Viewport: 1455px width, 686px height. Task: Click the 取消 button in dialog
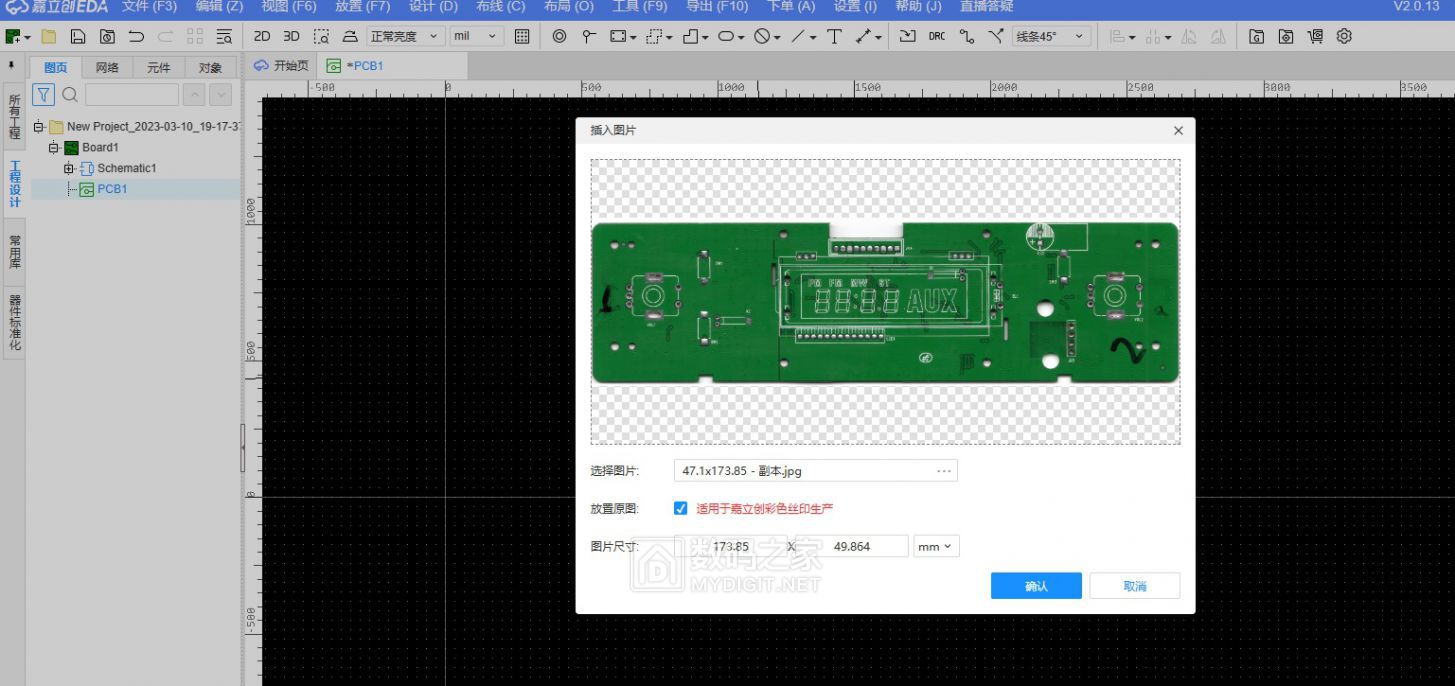1135,586
